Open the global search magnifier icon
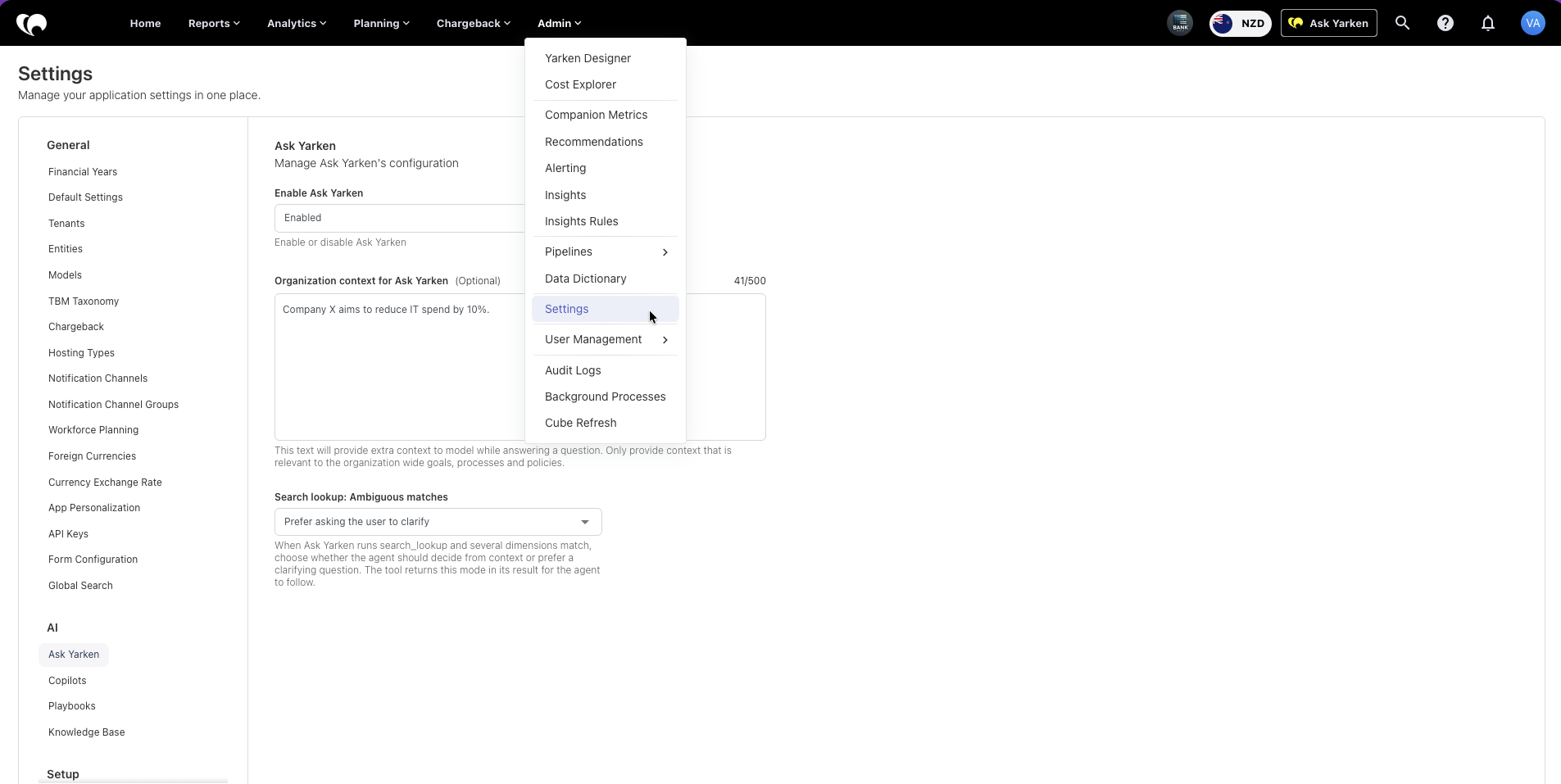 1403,23
